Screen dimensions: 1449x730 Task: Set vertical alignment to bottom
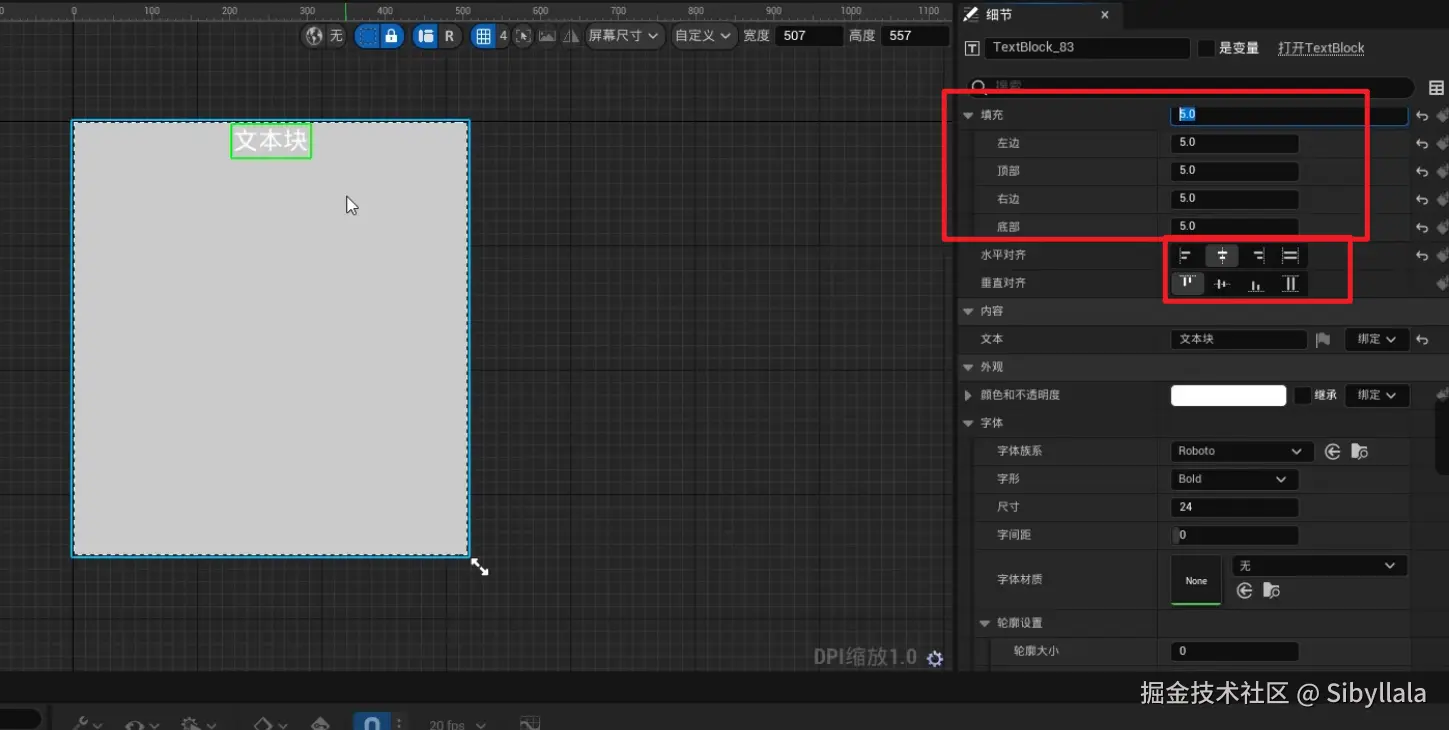[1257, 284]
